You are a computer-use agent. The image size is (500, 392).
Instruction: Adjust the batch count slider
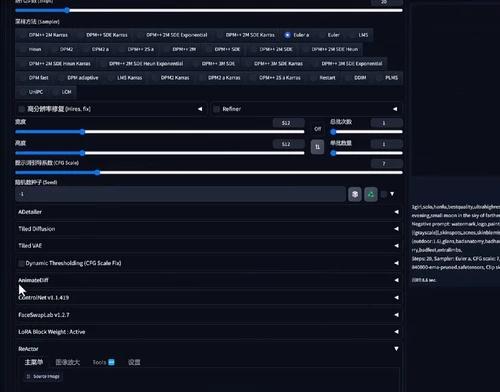(366, 132)
